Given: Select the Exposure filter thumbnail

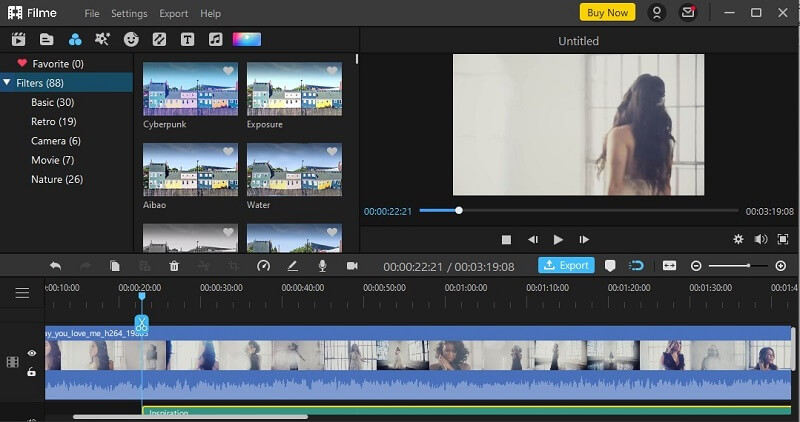Looking at the screenshot, I should (294, 89).
